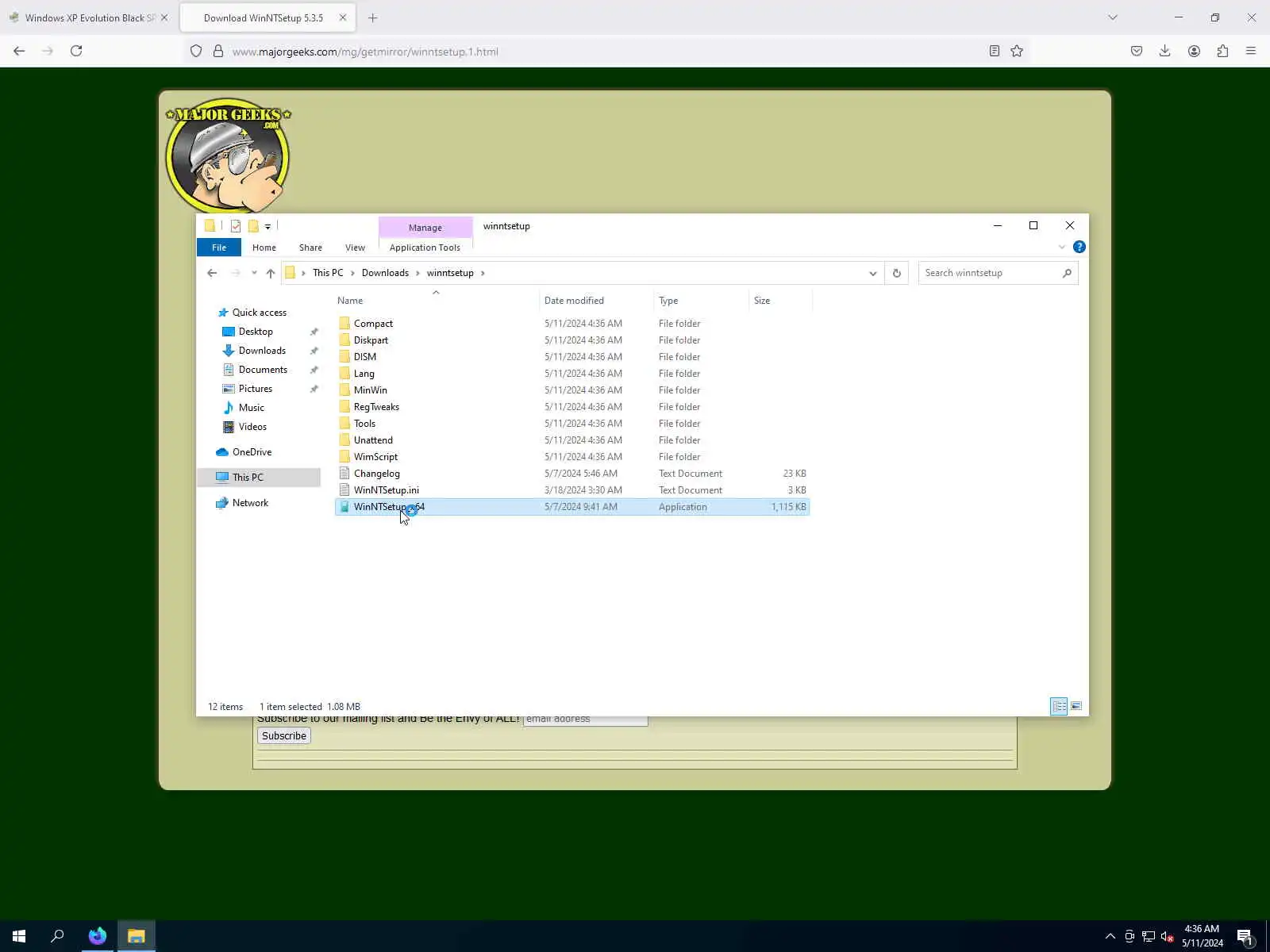Close the Download WinNTSetup 5.3.5 tab
Image resolution: width=1270 pixels, height=952 pixels.
(x=343, y=17)
